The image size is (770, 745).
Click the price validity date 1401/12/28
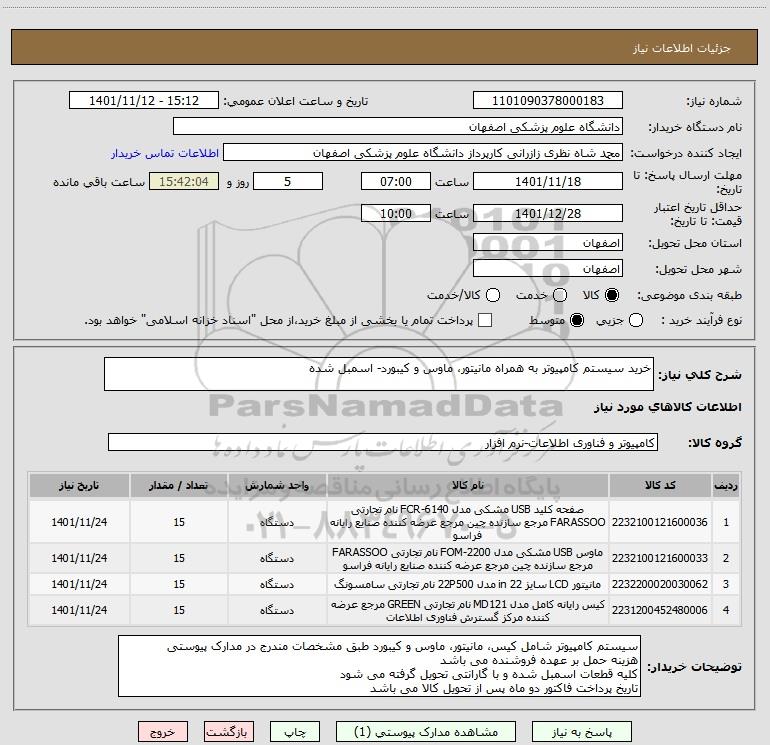[x=548, y=214]
